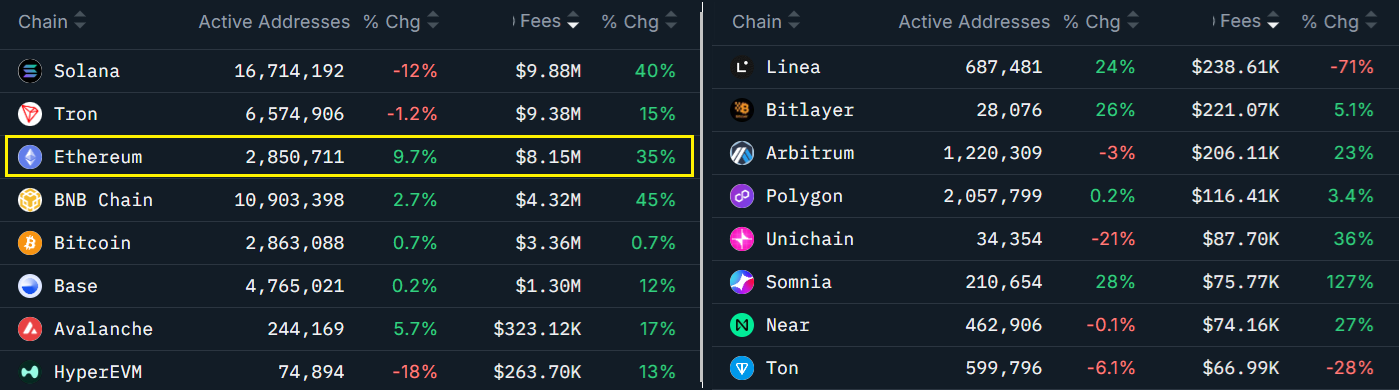Click the Tron chain logo icon
This screenshot has width=1399, height=390.
click(x=30, y=114)
